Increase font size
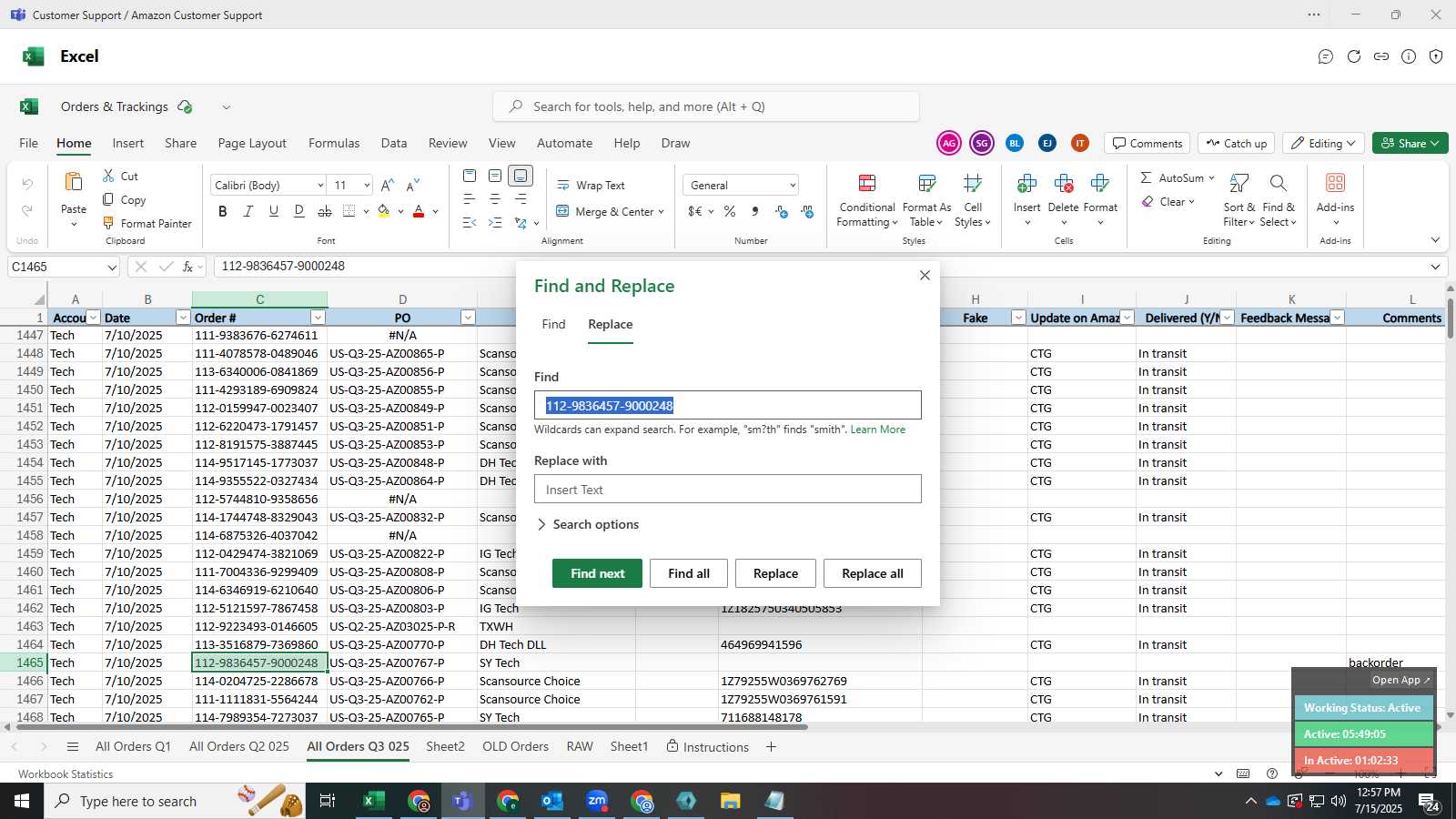This screenshot has height=819, width=1456. pos(388,185)
